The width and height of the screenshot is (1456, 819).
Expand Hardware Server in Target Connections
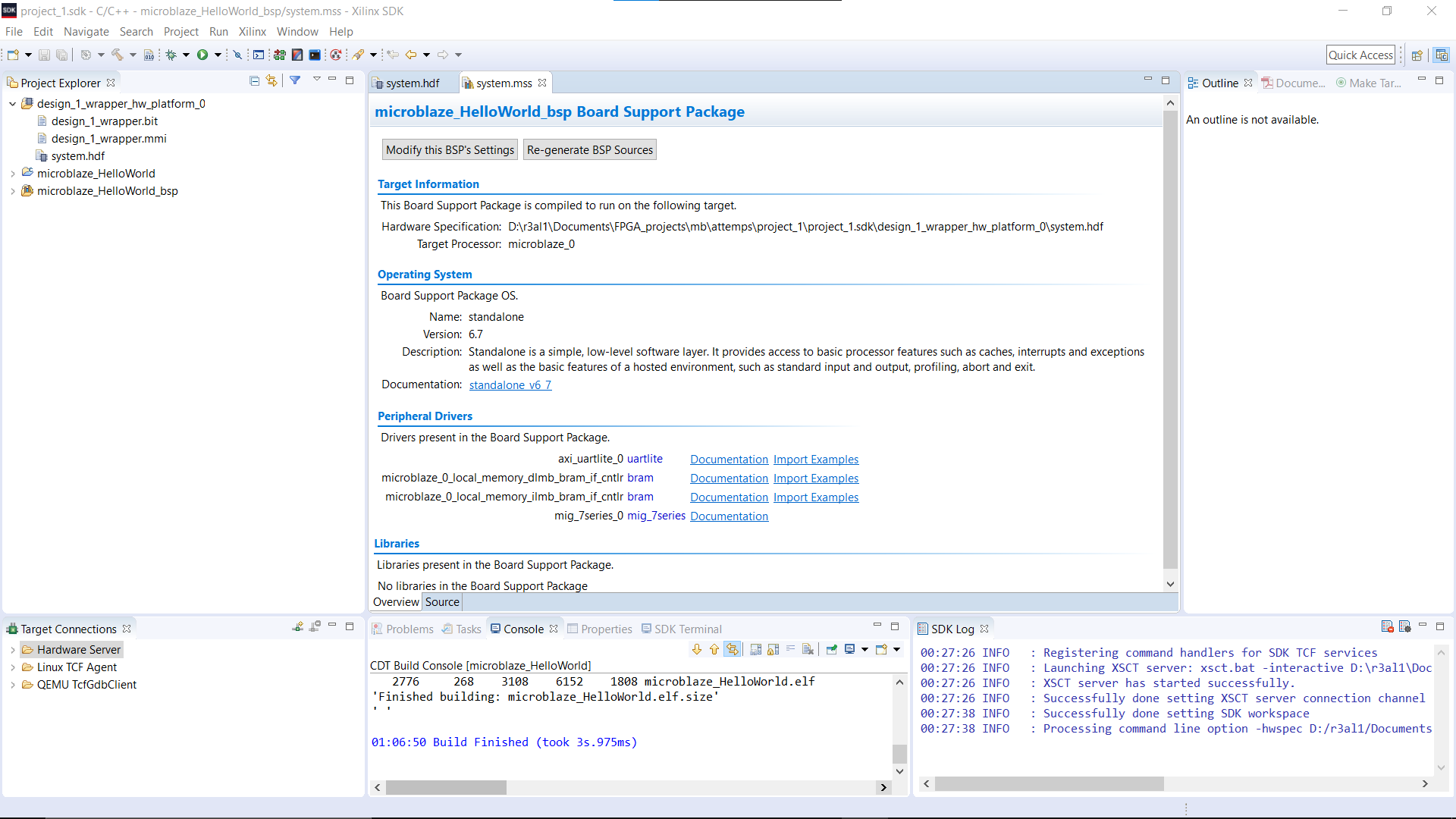13,649
